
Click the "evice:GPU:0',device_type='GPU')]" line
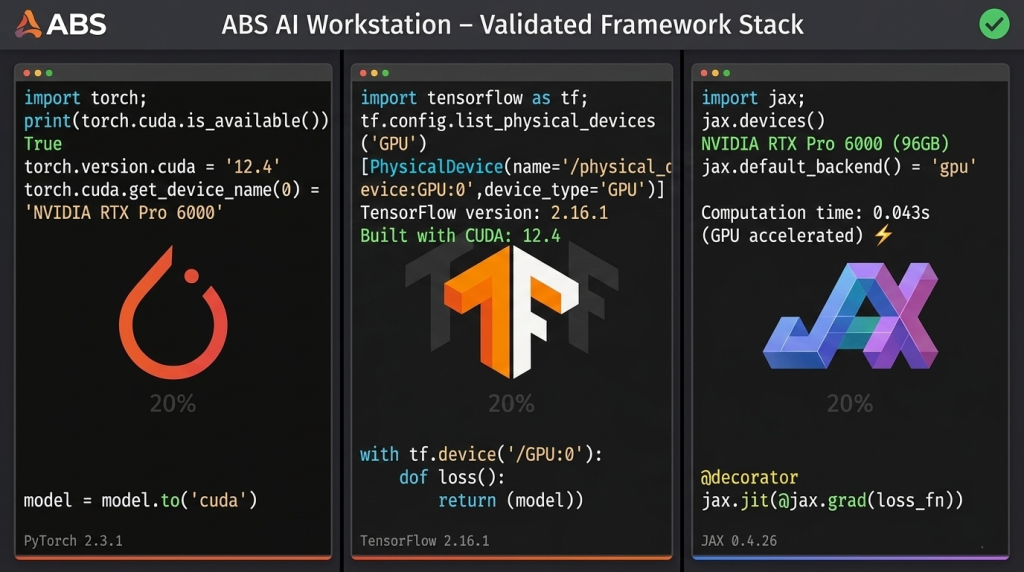[512, 190]
